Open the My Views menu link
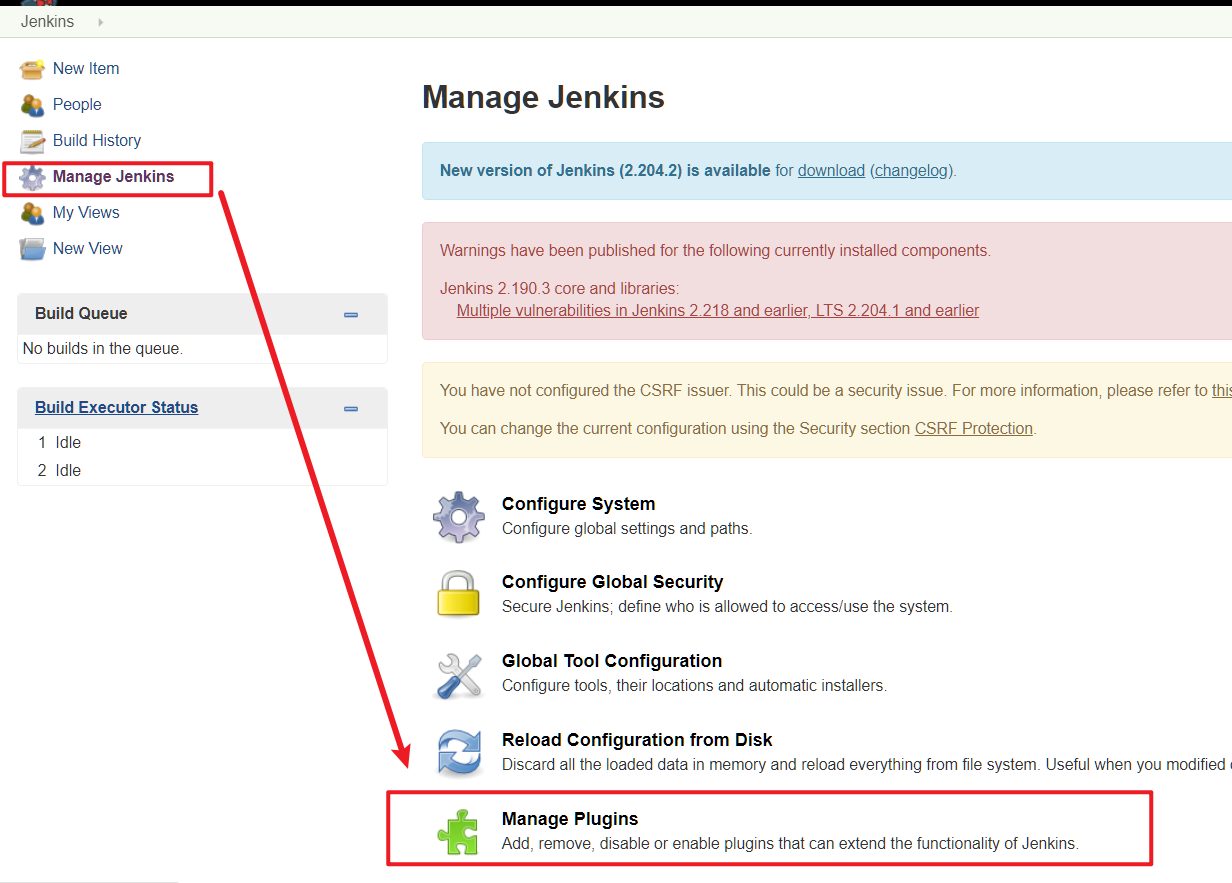The image size is (1232, 883). (86, 212)
